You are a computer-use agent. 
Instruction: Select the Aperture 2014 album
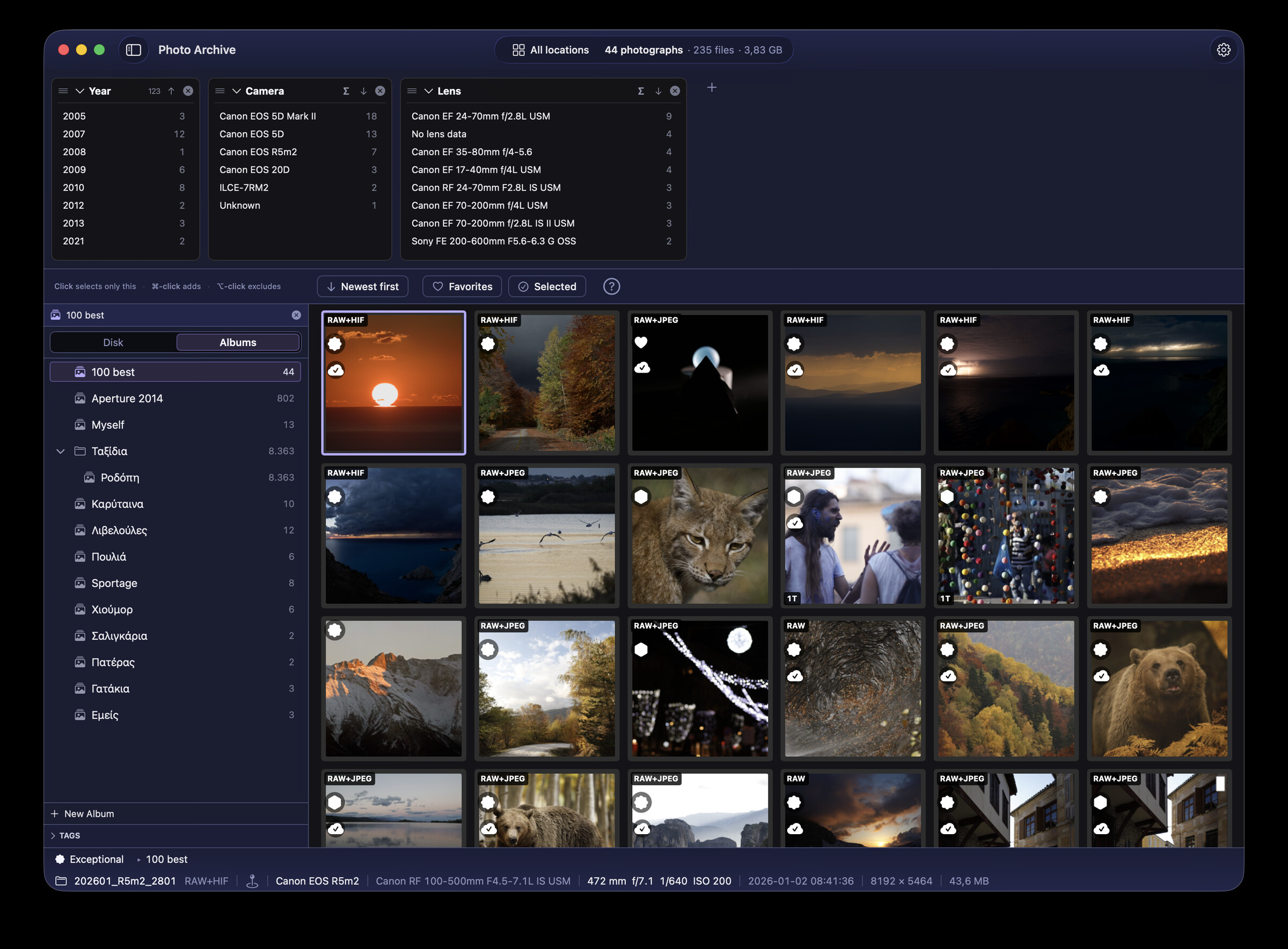[x=175, y=398]
